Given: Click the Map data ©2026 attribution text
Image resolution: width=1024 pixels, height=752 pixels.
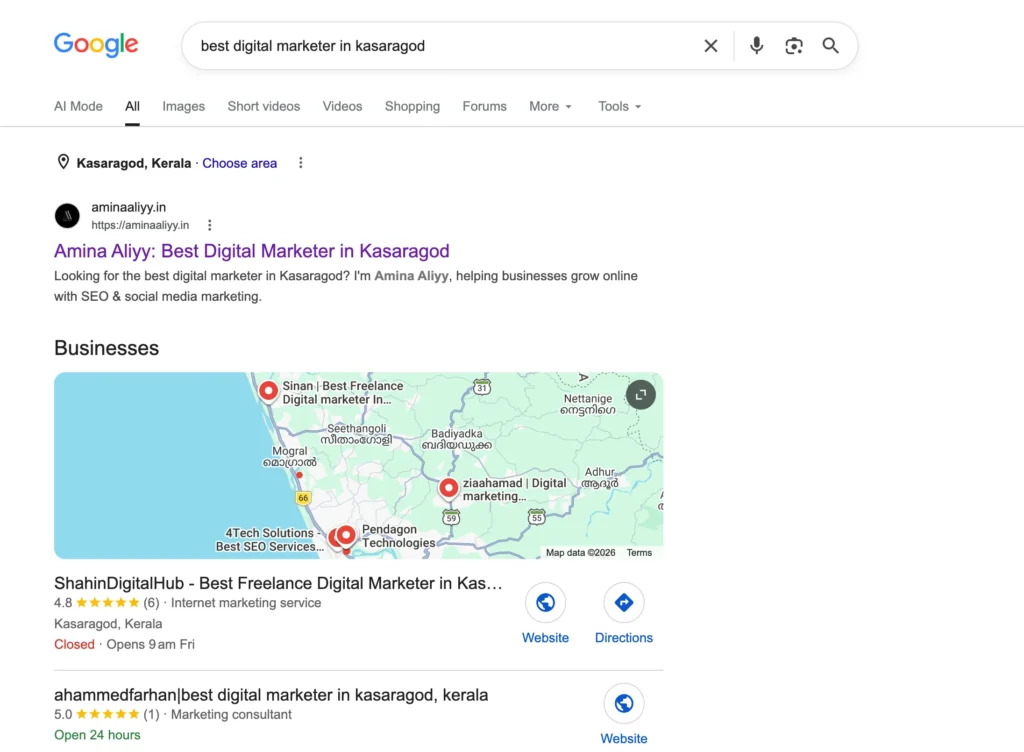Looking at the screenshot, I should click(581, 552).
